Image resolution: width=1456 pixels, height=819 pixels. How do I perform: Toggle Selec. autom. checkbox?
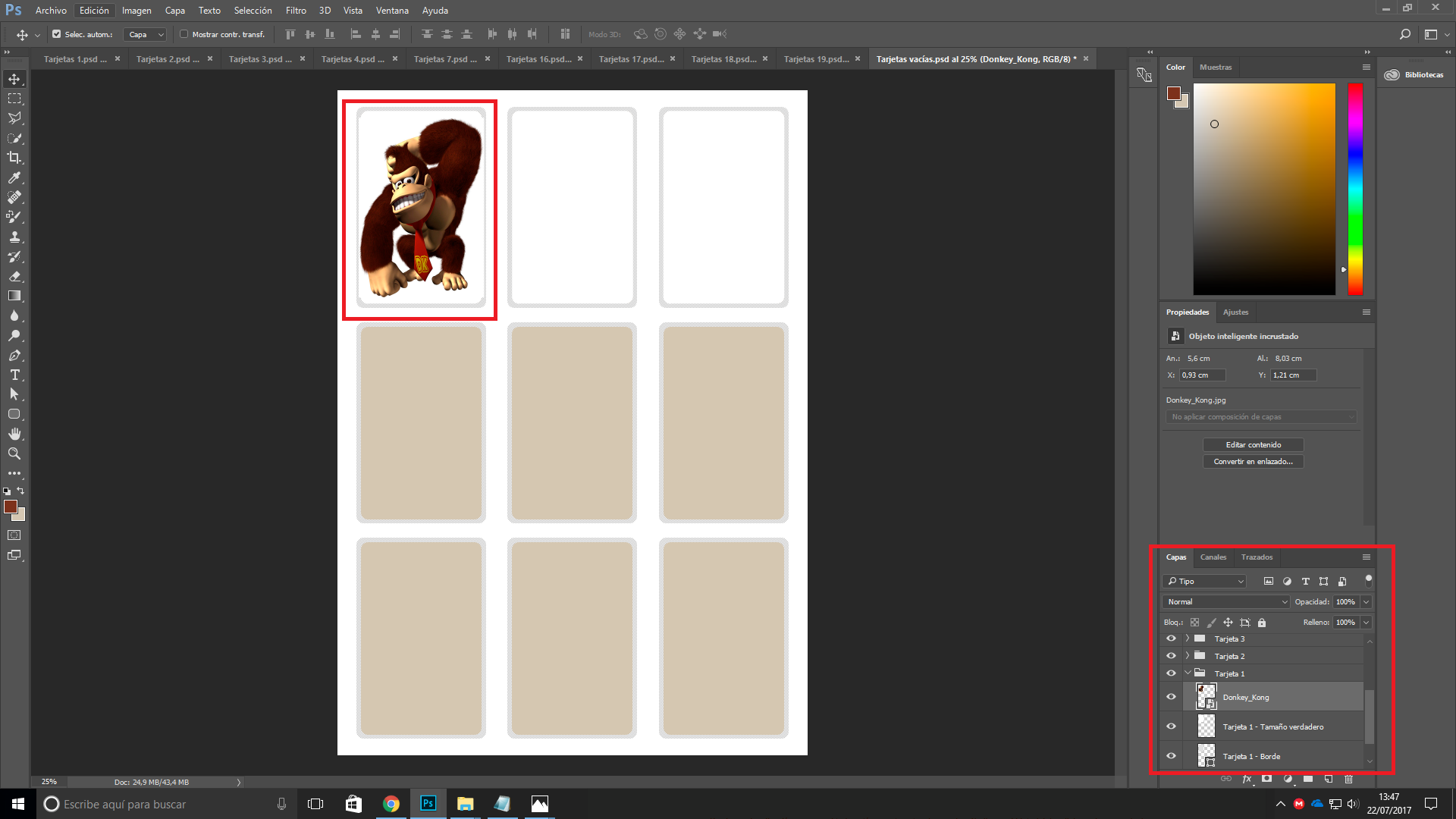click(57, 34)
